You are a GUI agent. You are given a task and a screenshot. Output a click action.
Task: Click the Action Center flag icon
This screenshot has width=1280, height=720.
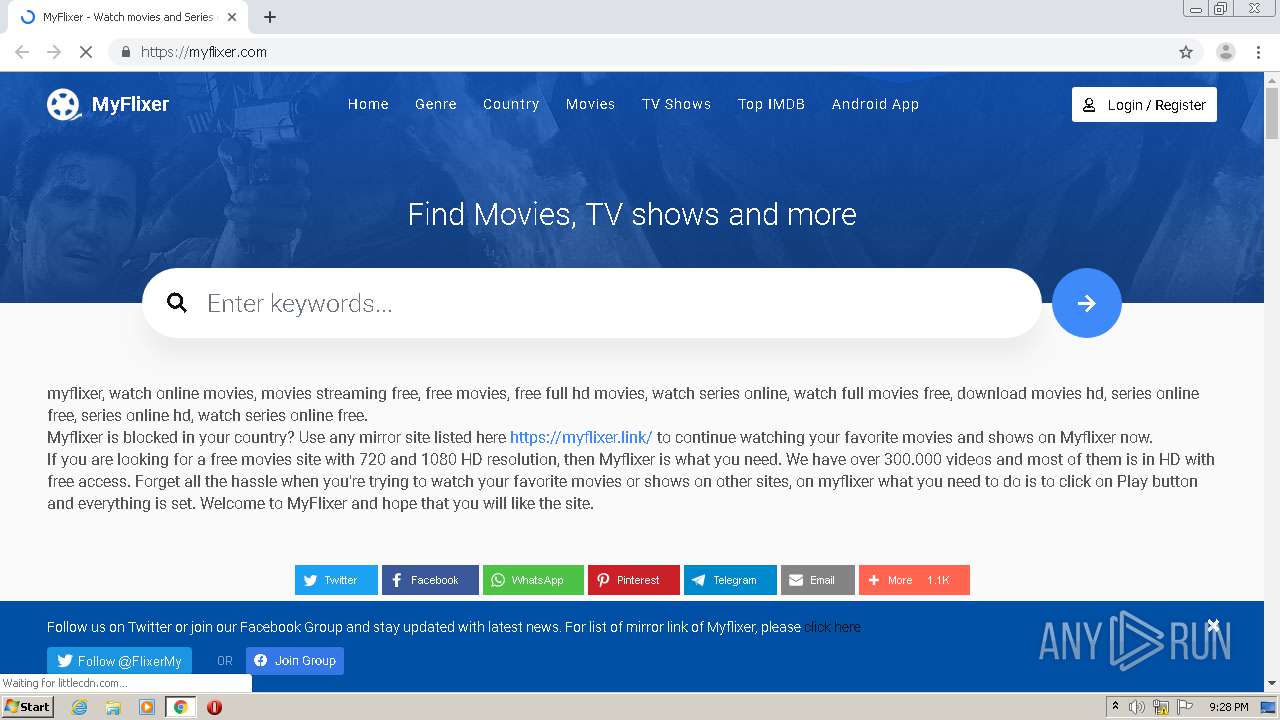click(x=1185, y=707)
